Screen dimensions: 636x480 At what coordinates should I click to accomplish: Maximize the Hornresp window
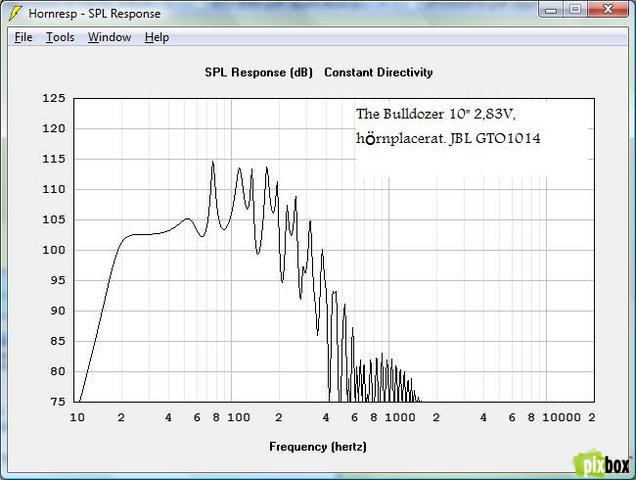pyautogui.click(x=575, y=10)
